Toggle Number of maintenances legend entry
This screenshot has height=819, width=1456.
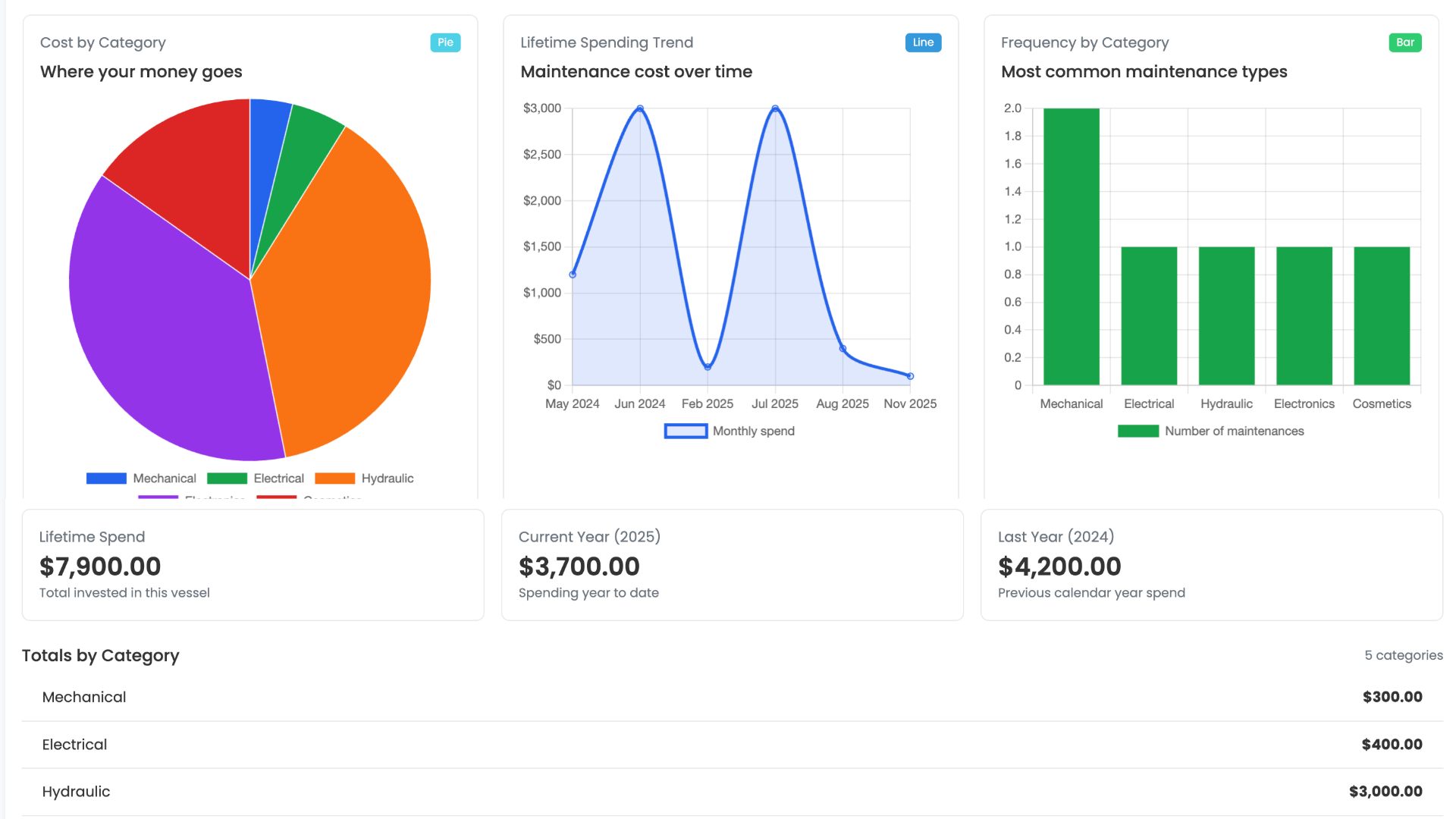coord(1211,431)
